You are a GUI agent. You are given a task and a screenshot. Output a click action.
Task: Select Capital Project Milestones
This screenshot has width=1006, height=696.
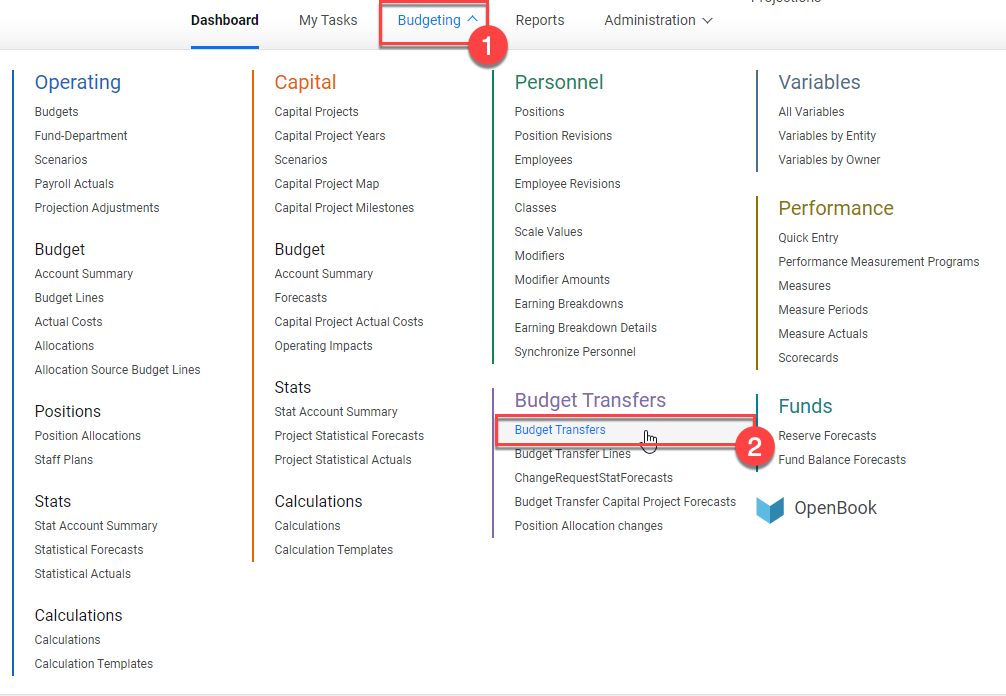[344, 207]
